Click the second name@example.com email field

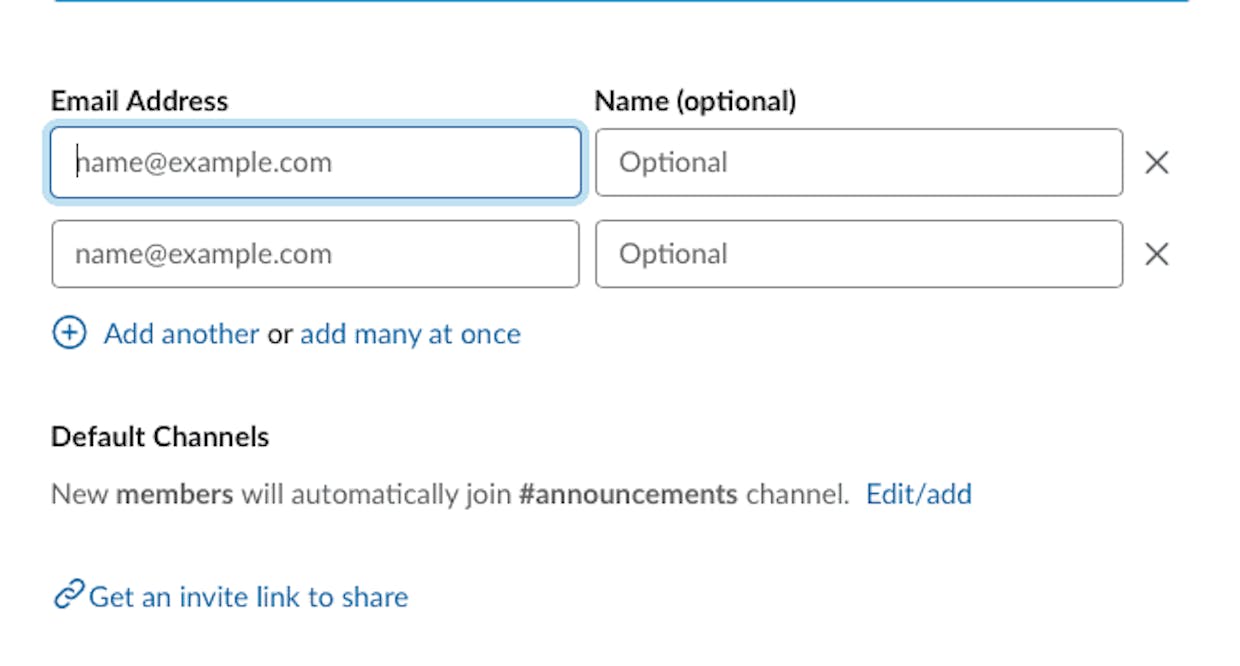[315, 254]
